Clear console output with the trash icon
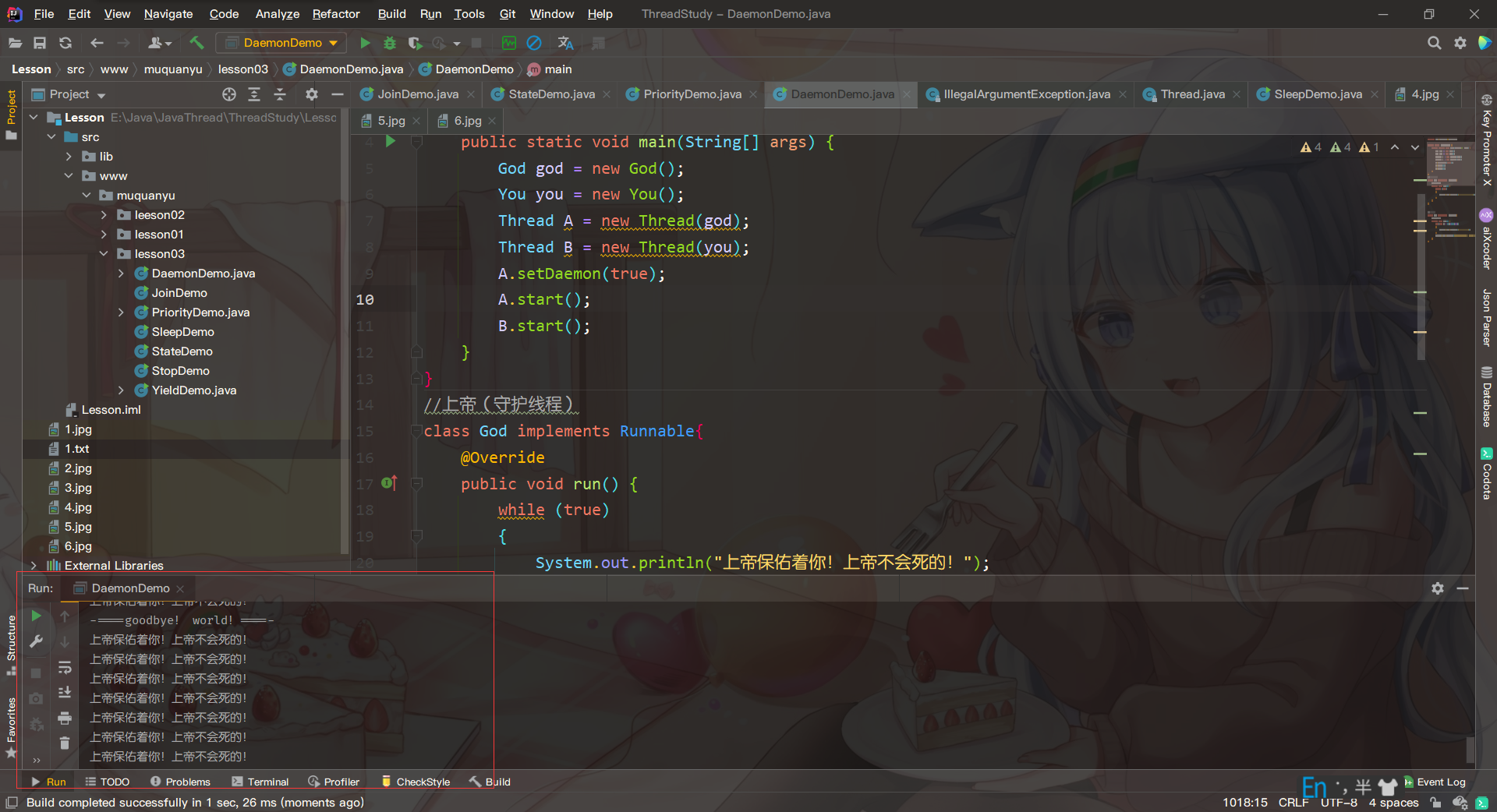This screenshot has width=1497, height=812. (x=65, y=743)
